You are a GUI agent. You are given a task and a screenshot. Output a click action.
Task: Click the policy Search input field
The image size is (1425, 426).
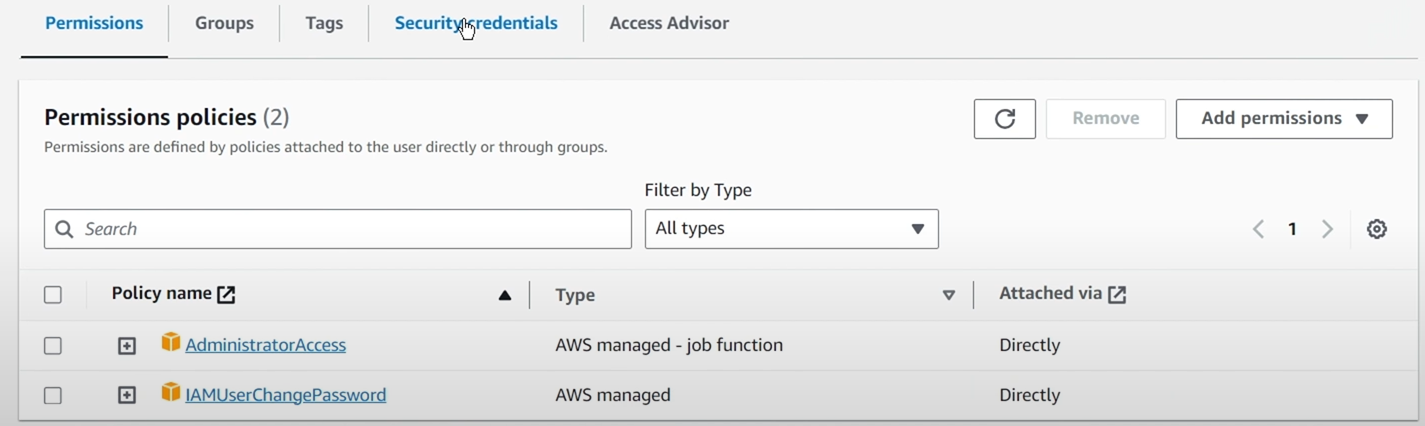tap(338, 229)
